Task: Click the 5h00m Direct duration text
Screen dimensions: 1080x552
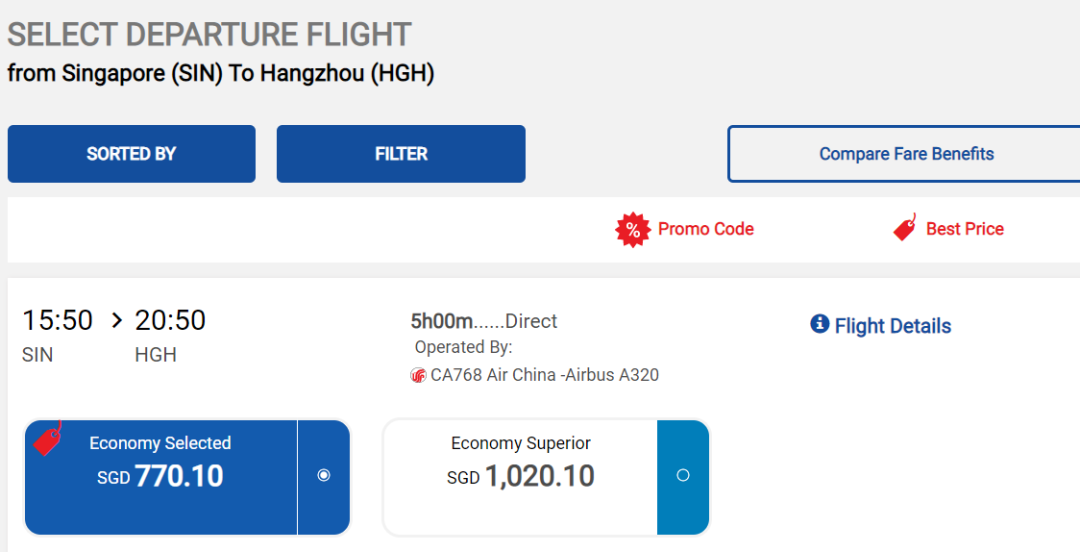Action: [x=484, y=321]
